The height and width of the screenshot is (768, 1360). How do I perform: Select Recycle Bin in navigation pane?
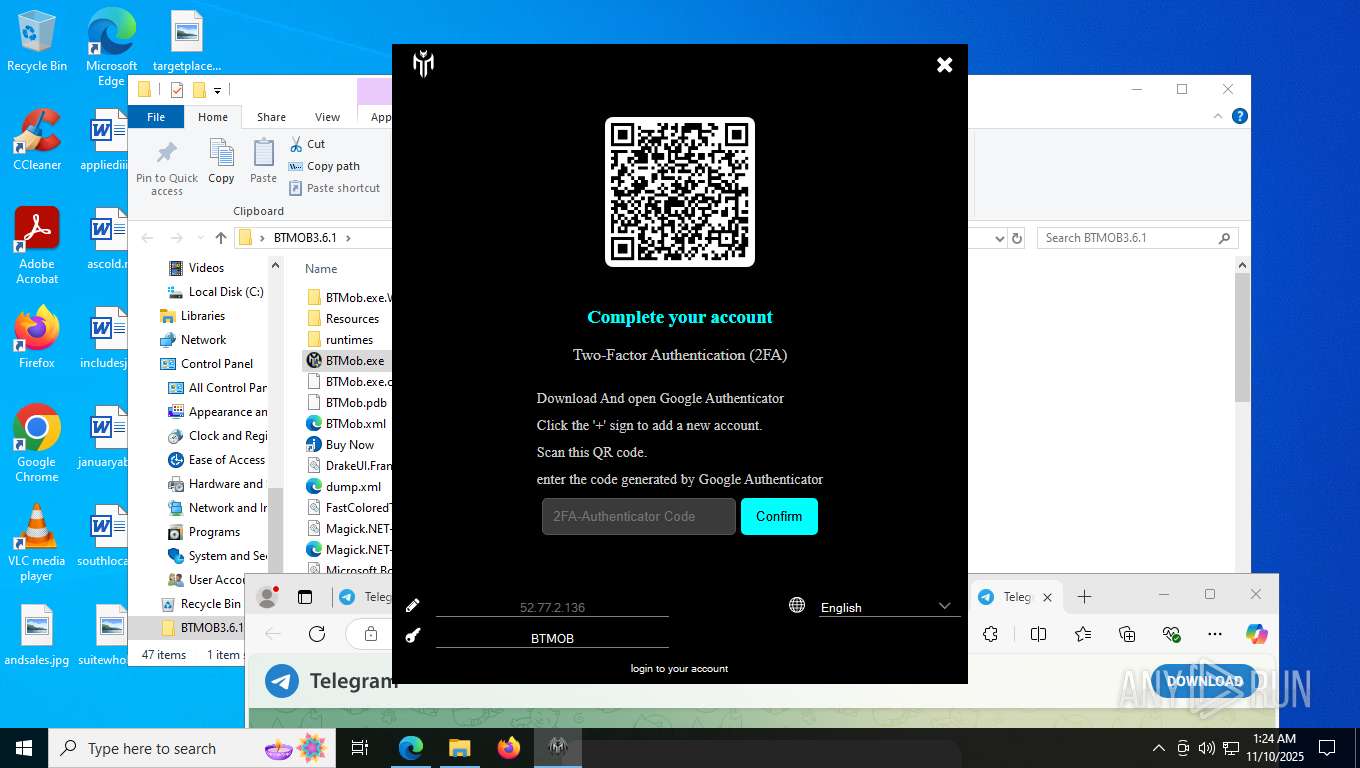coord(210,604)
